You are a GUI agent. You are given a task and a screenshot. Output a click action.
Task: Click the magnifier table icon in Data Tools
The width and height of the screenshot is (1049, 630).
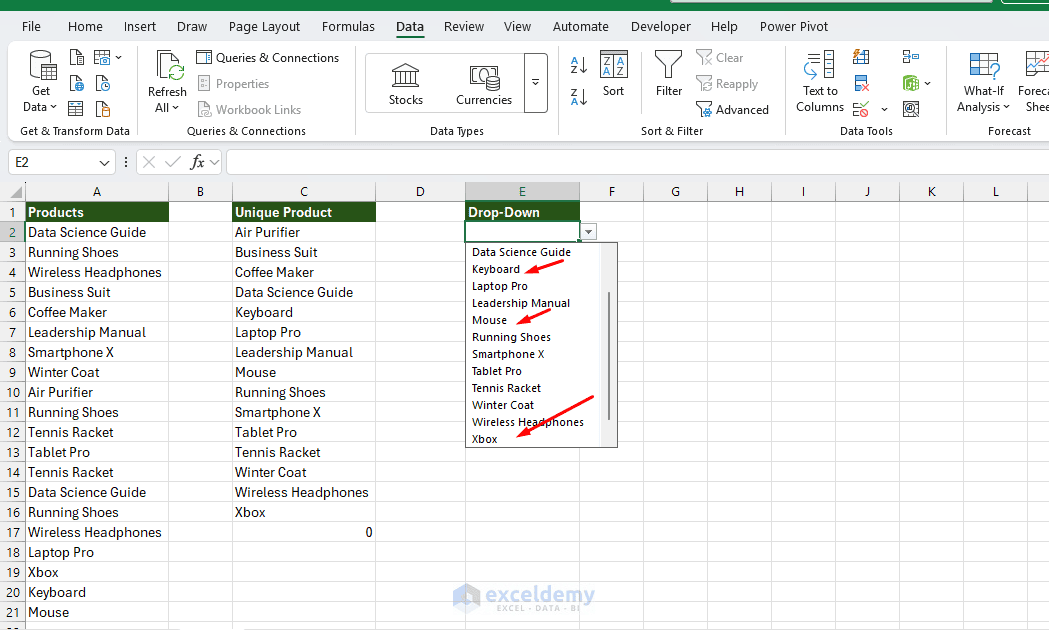(x=911, y=109)
